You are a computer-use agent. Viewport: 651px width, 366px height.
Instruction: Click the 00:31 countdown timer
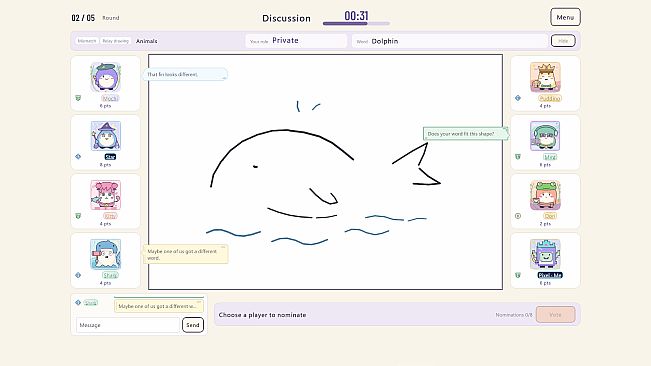point(356,16)
